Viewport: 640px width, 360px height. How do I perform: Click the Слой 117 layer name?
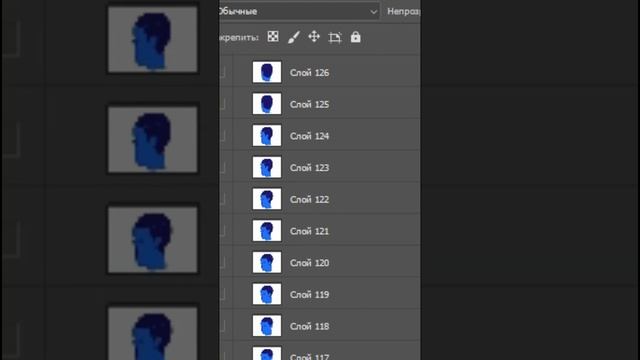[x=309, y=356]
